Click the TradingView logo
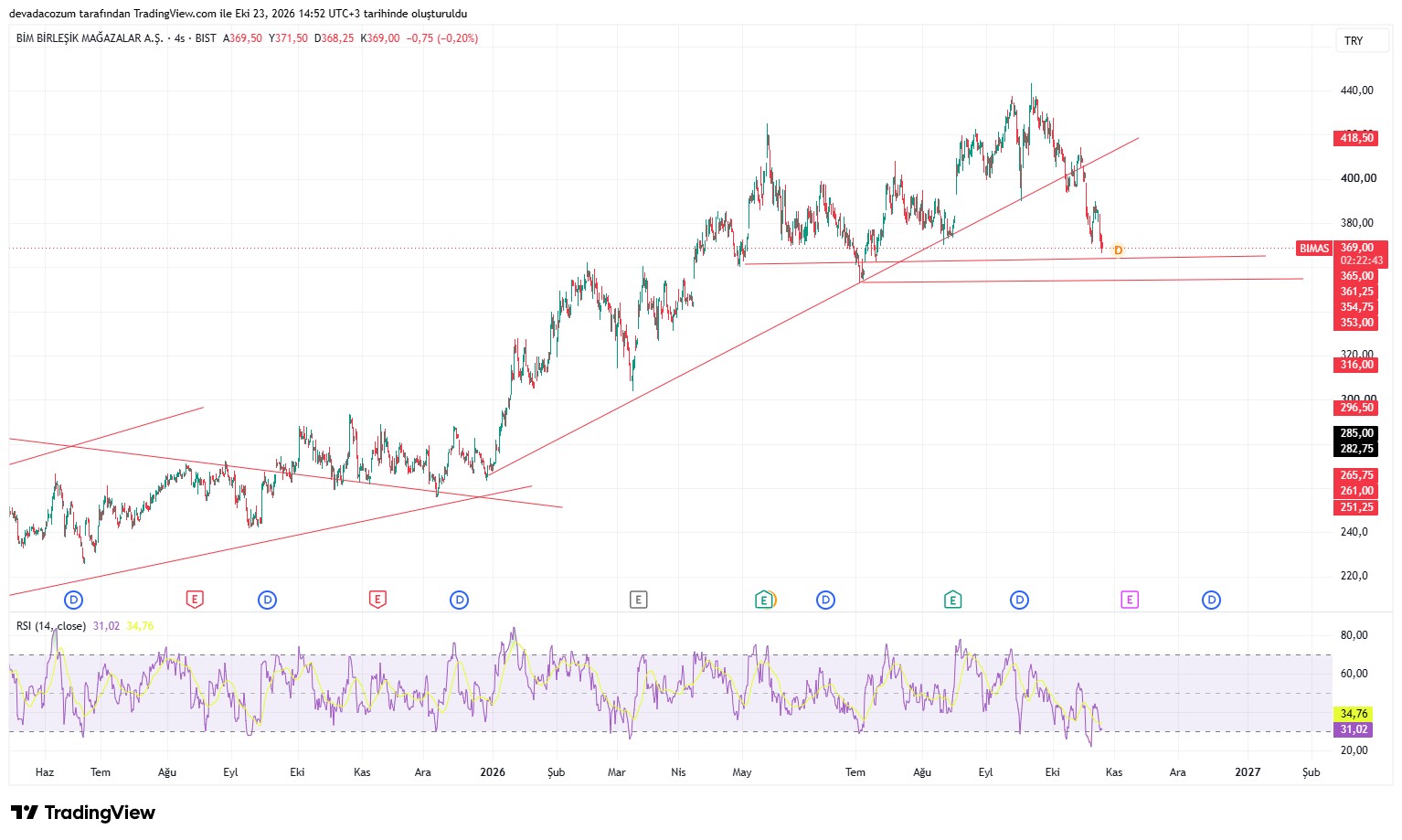 pyautogui.click(x=83, y=813)
